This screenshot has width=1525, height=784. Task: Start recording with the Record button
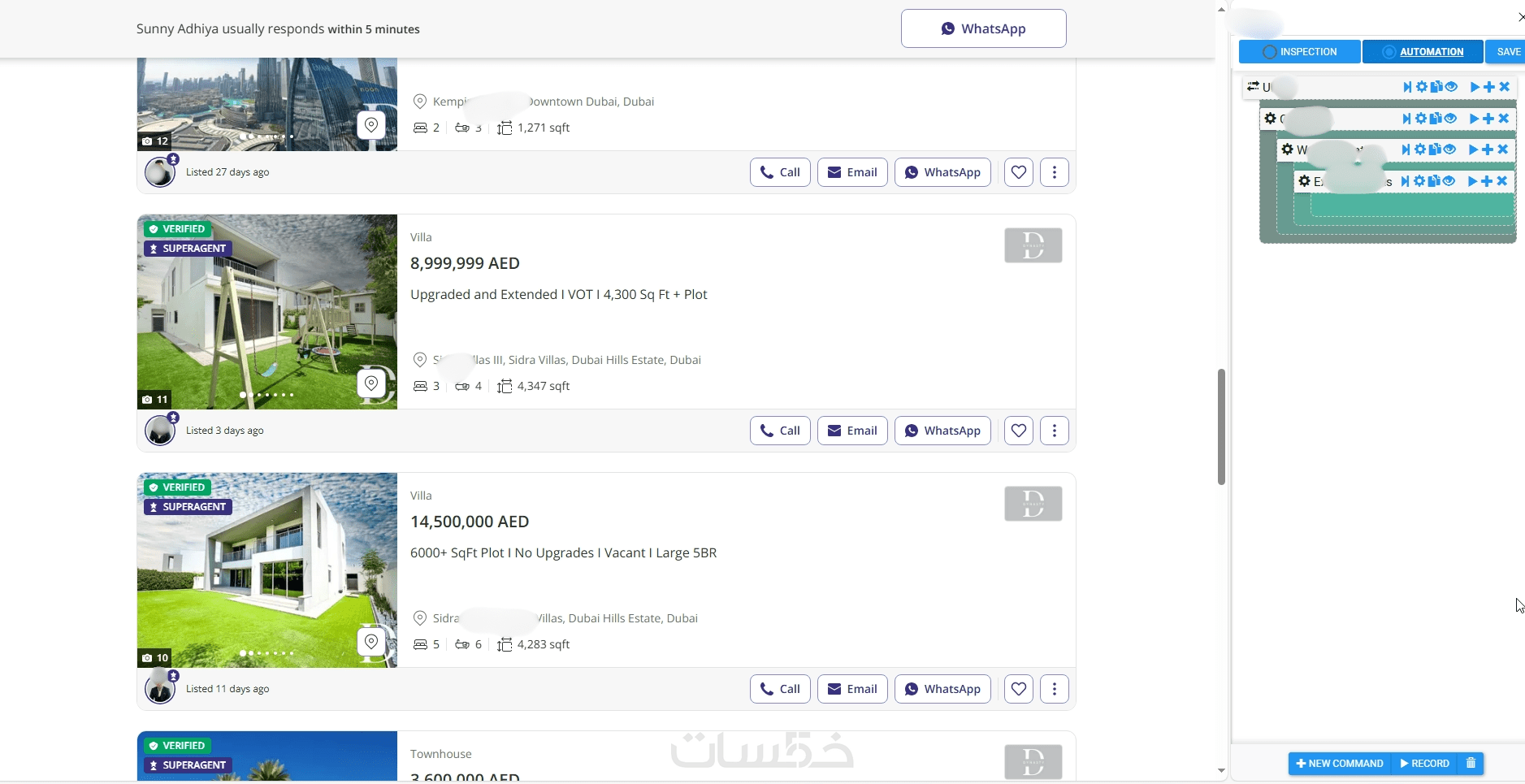tap(1425, 764)
